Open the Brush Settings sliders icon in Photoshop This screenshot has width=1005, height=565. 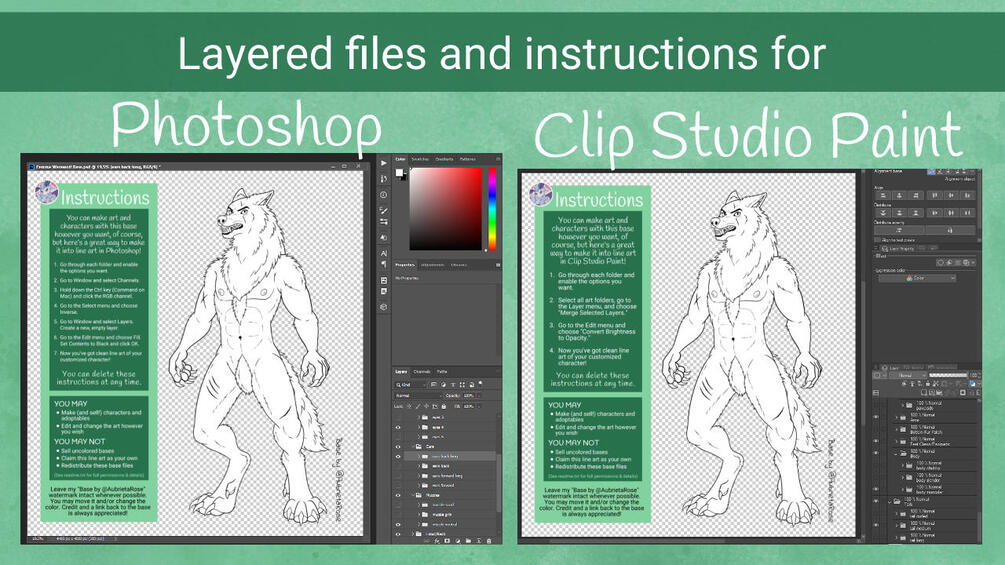(384, 222)
